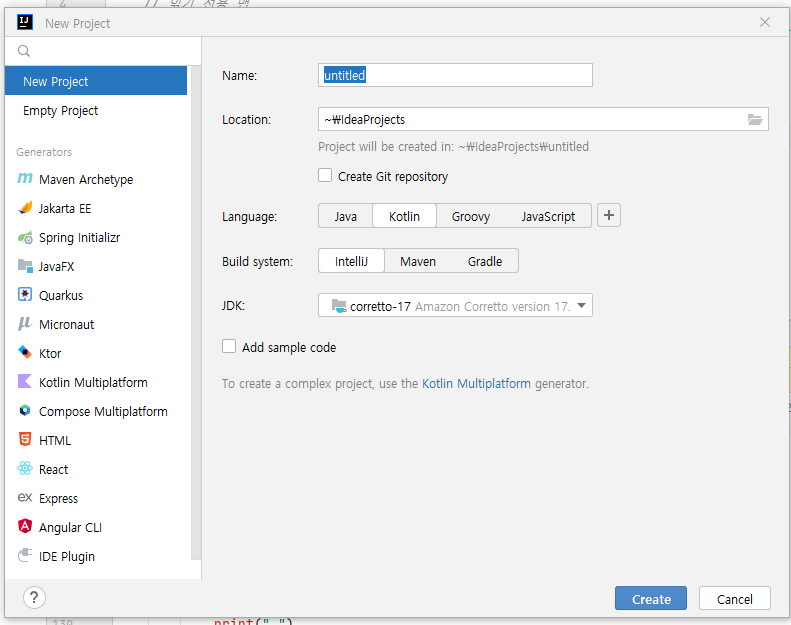This screenshot has height=625, width=791.
Task: Select the HTML generator label
Action: tap(54, 440)
